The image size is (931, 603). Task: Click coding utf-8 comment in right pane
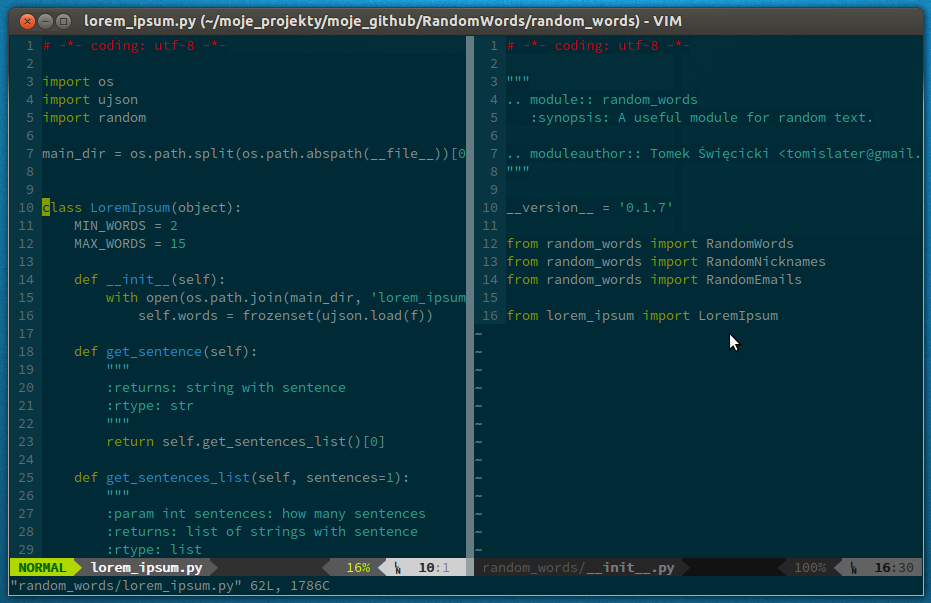tap(598, 46)
